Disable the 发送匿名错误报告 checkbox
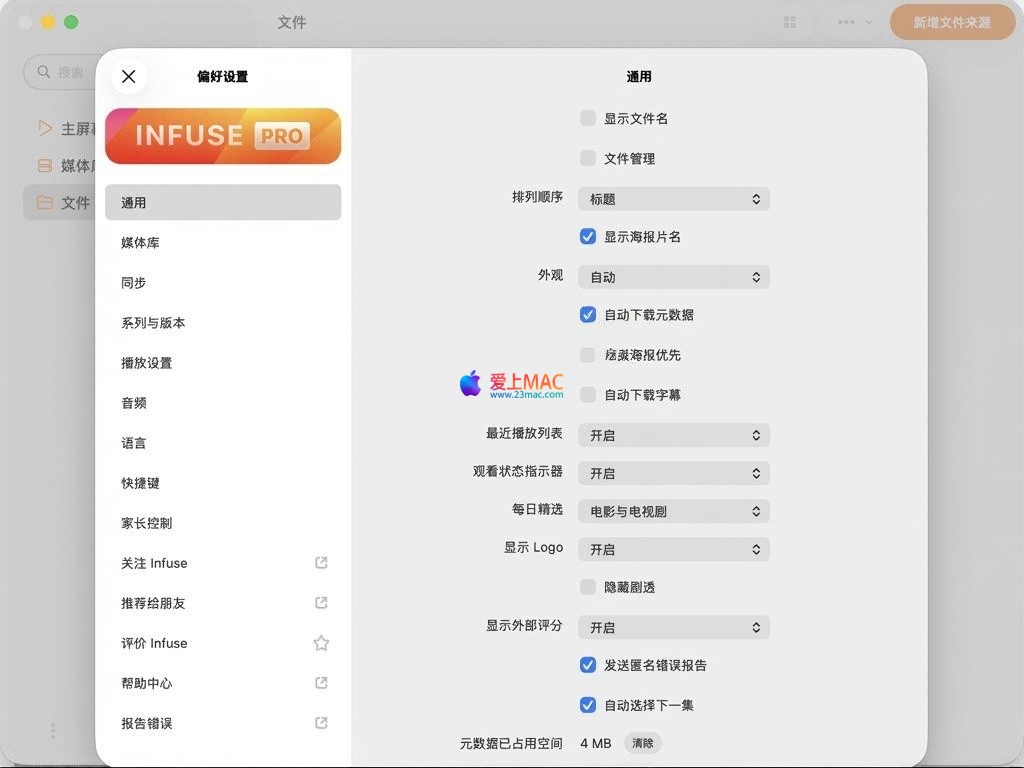The height and width of the screenshot is (768, 1024). pos(588,665)
